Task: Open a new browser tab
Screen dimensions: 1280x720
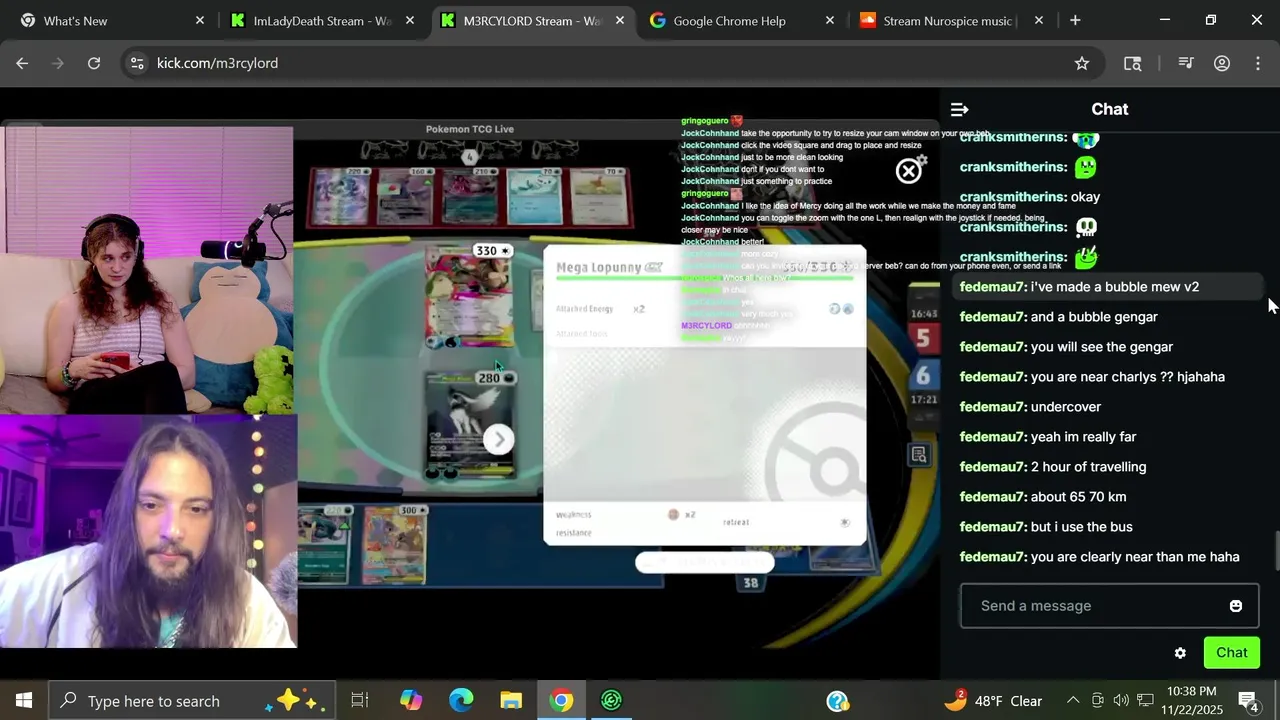Action: click(1075, 20)
